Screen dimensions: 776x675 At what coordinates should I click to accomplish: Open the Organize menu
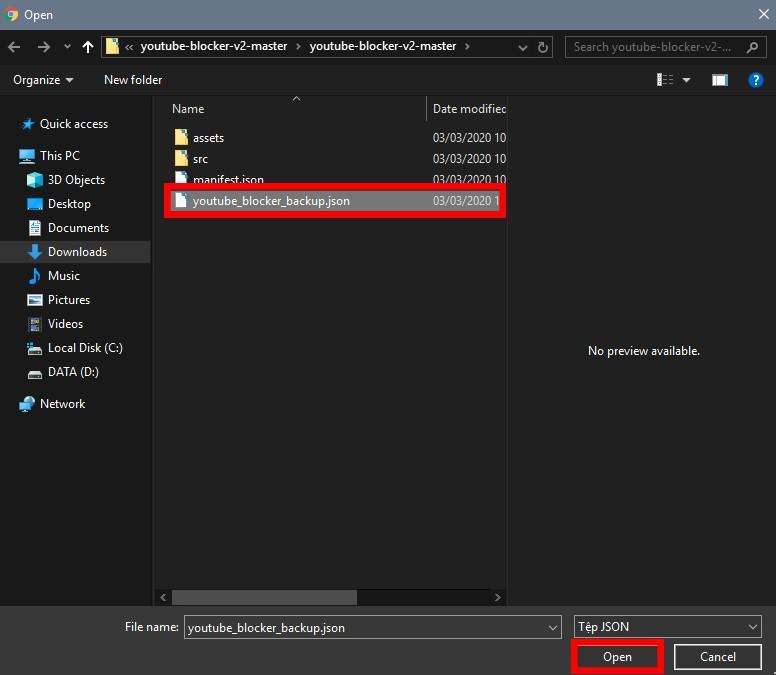click(43, 80)
